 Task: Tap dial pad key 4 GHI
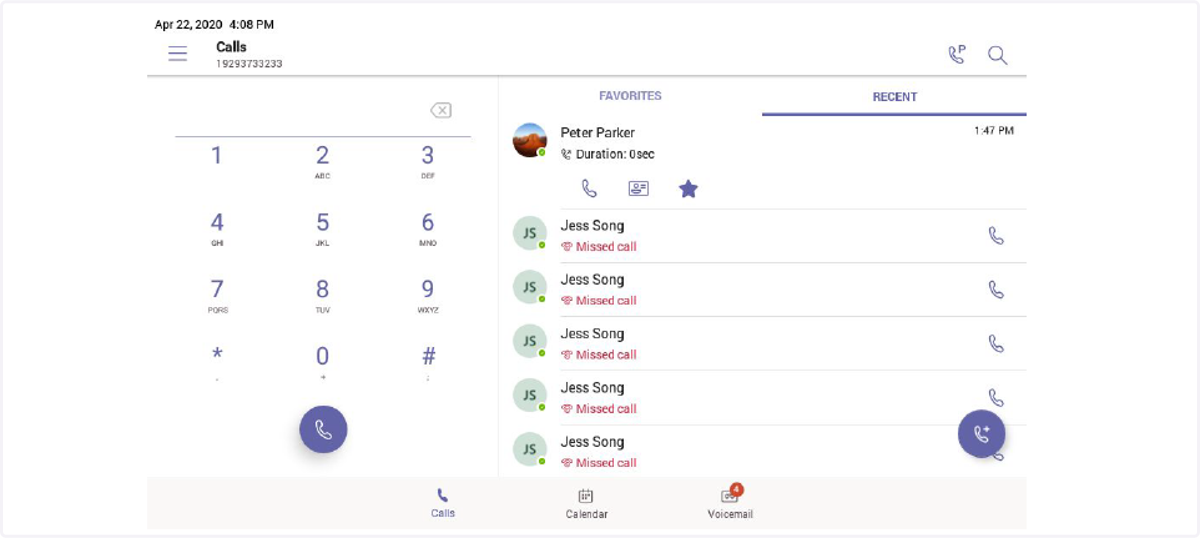tap(217, 228)
